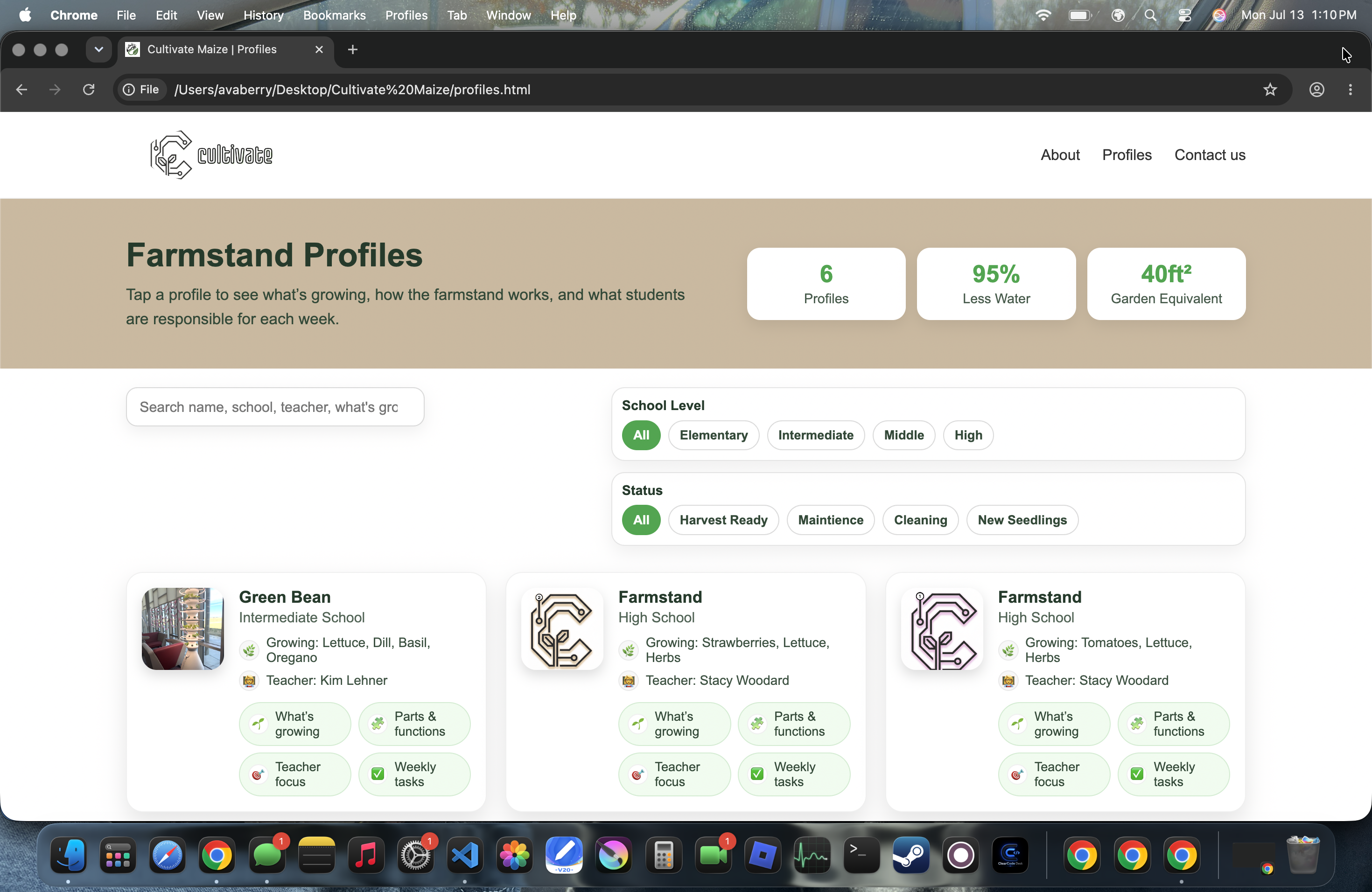Reload the page with refresh icon
Image resolution: width=1372 pixels, height=892 pixels.
point(89,90)
